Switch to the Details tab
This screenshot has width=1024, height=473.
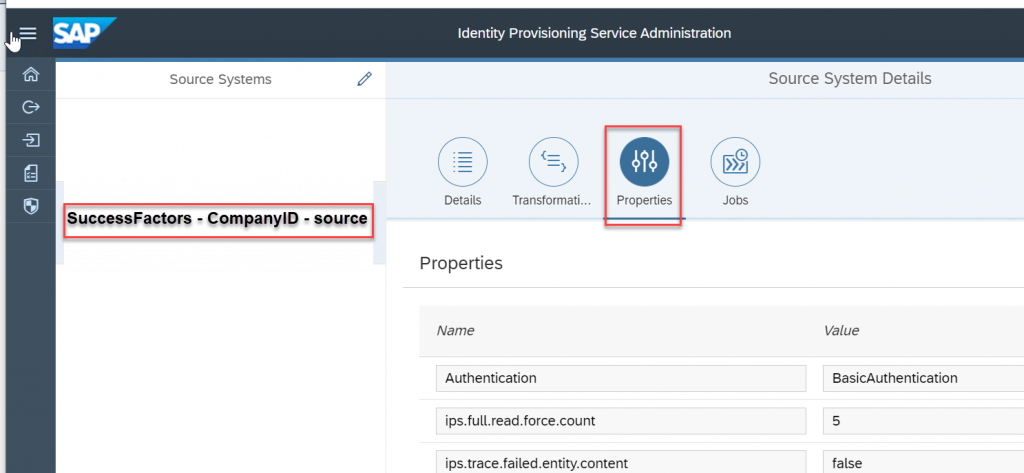[462, 173]
